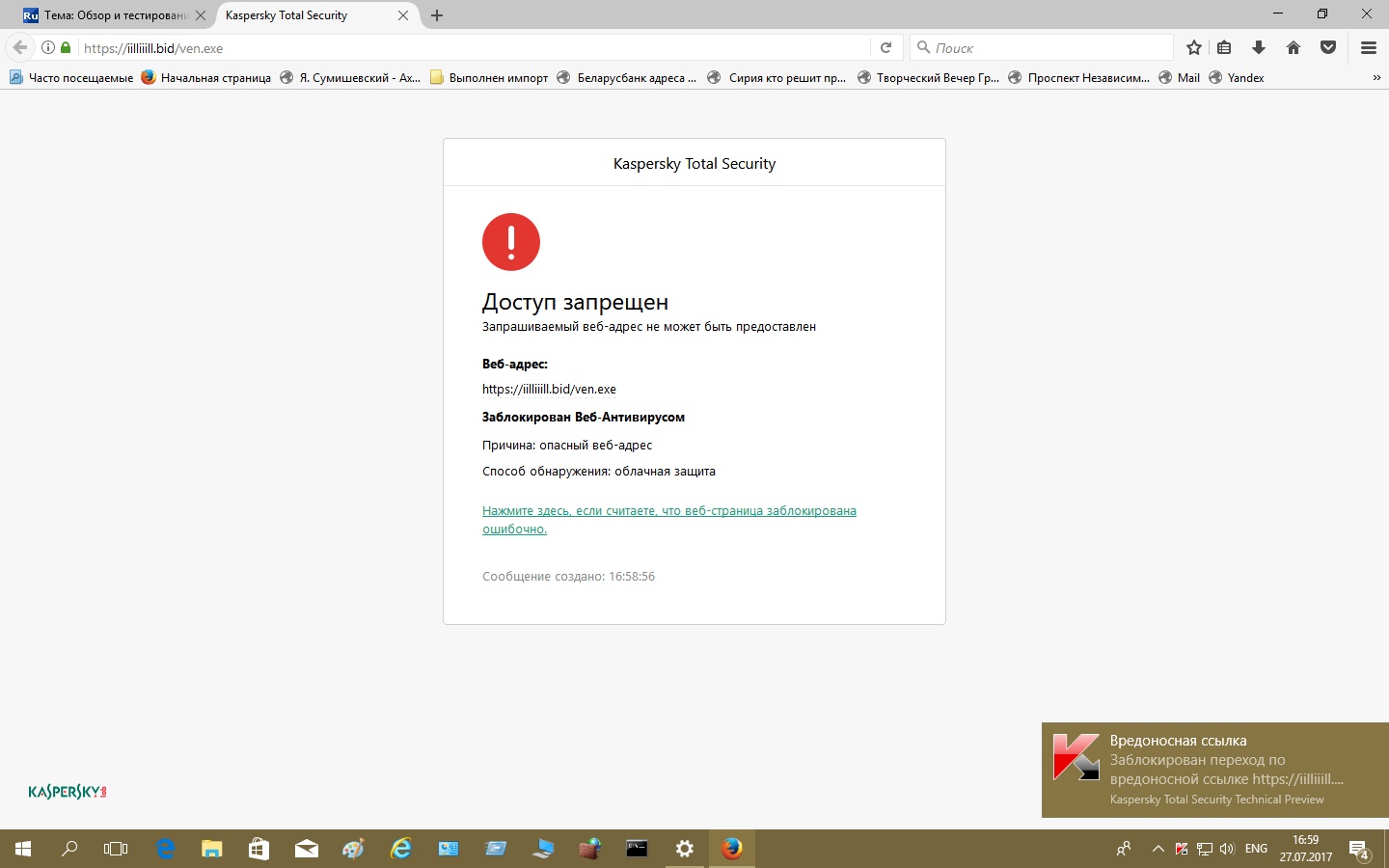Click the URL address field
Image resolution: width=1389 pixels, height=868 pixels.
473,47
